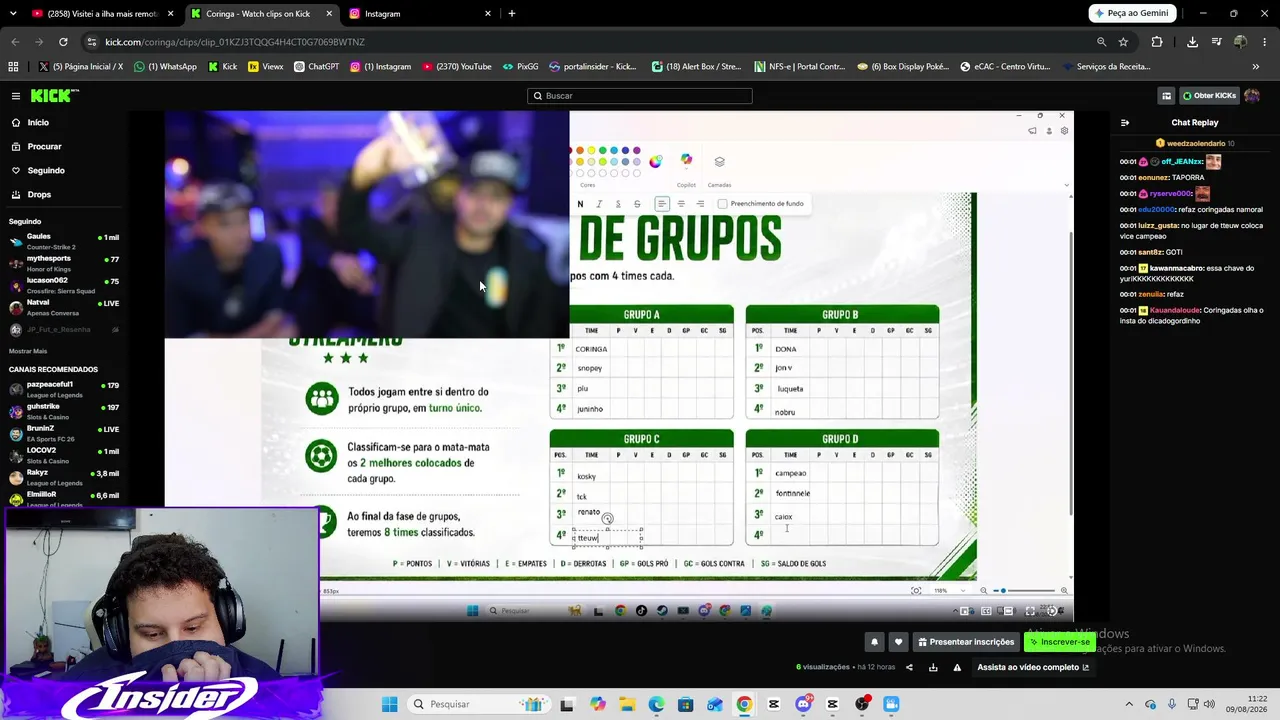Image resolution: width=1280 pixels, height=720 pixels.
Task: Open Chrome extensions puzzle icon
Action: 1157,42
